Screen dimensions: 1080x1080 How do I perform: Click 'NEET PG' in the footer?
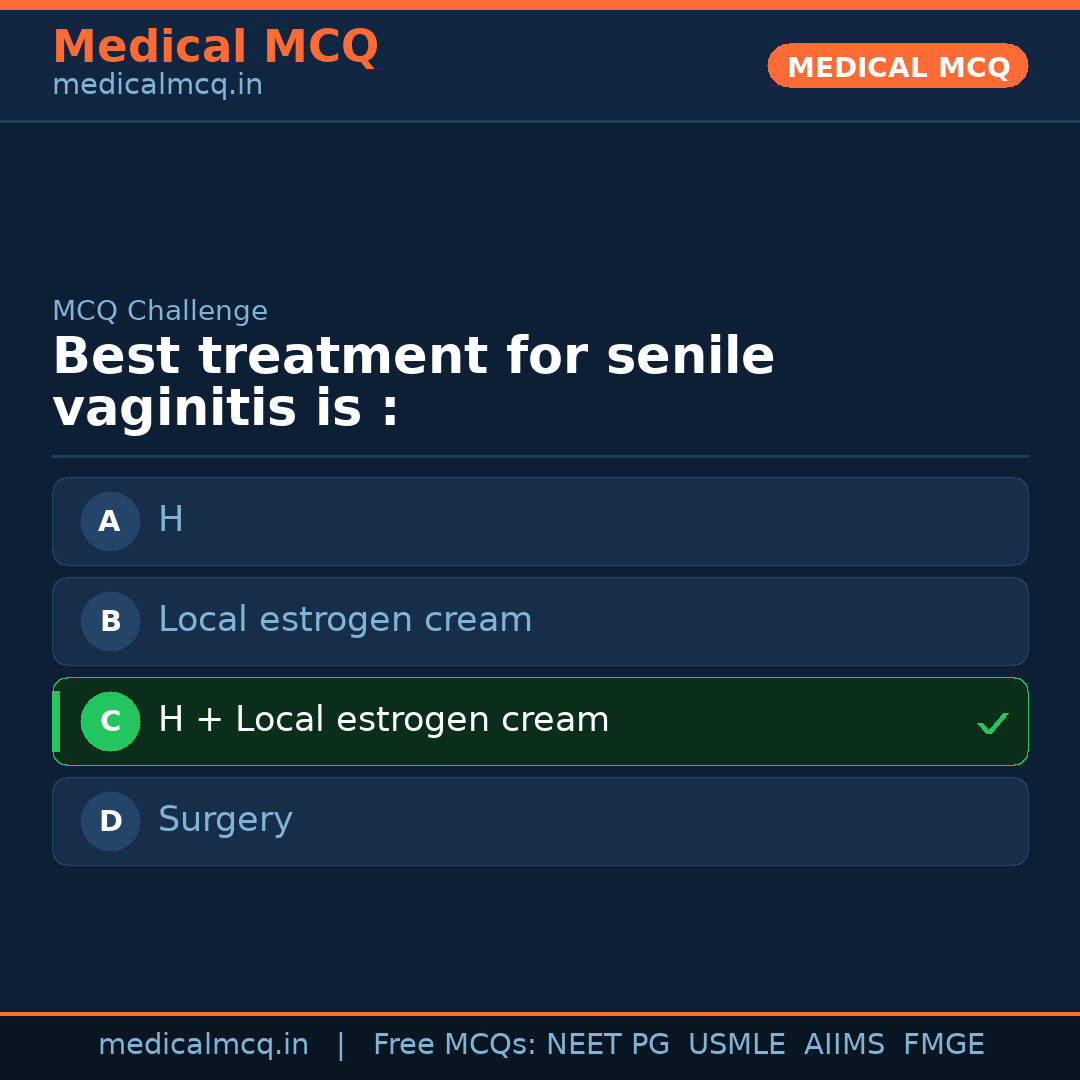pos(608,1045)
